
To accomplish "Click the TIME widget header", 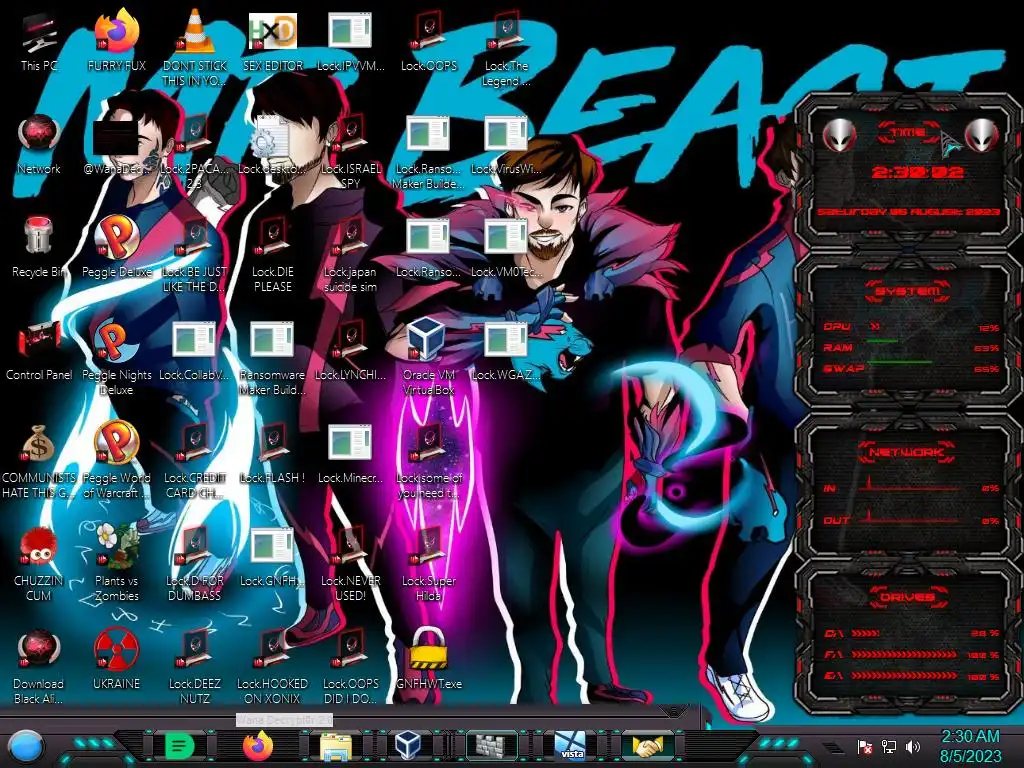I will pos(908,133).
